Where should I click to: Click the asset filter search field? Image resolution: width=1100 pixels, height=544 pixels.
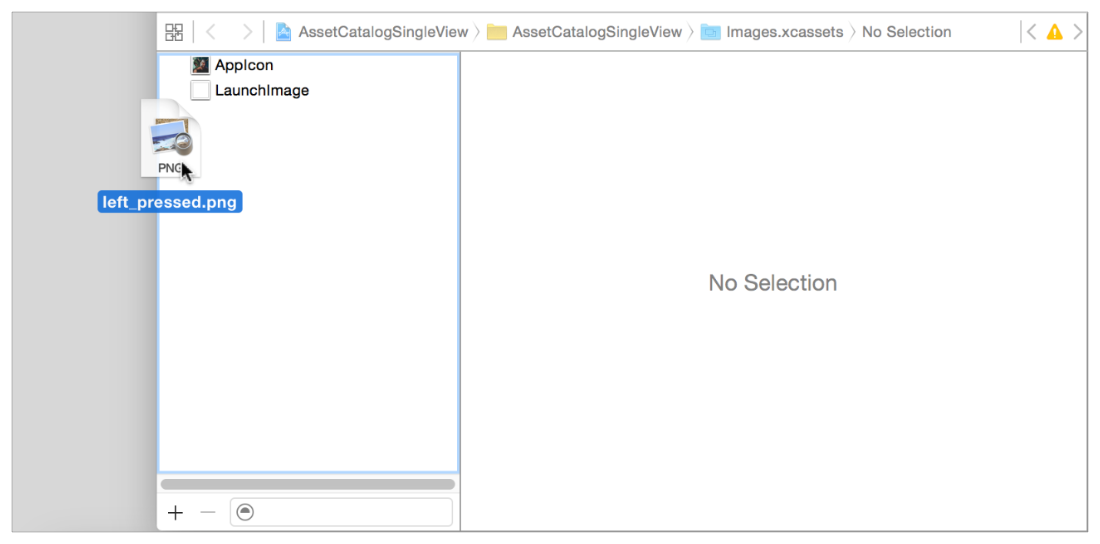coord(341,512)
